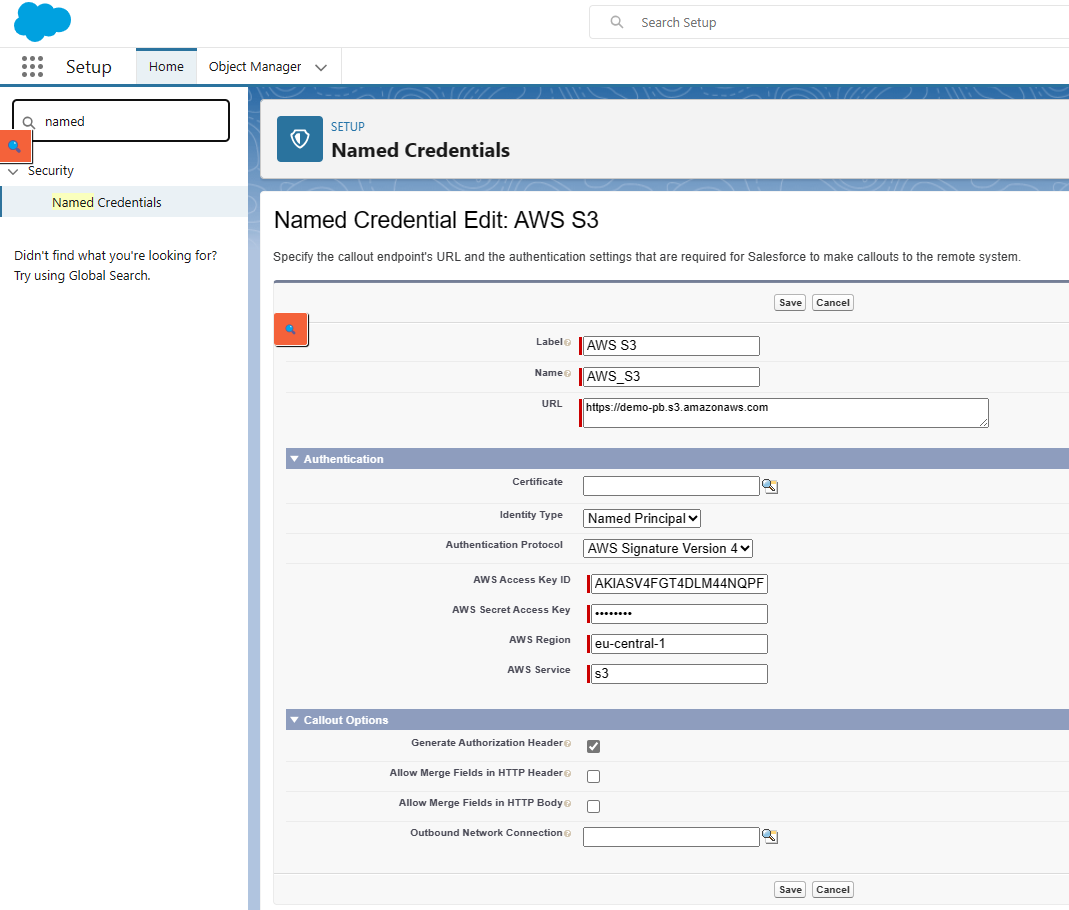This screenshot has height=910, width=1069.
Task: Open the Object Manager dropdown chevron
Action: 320,67
